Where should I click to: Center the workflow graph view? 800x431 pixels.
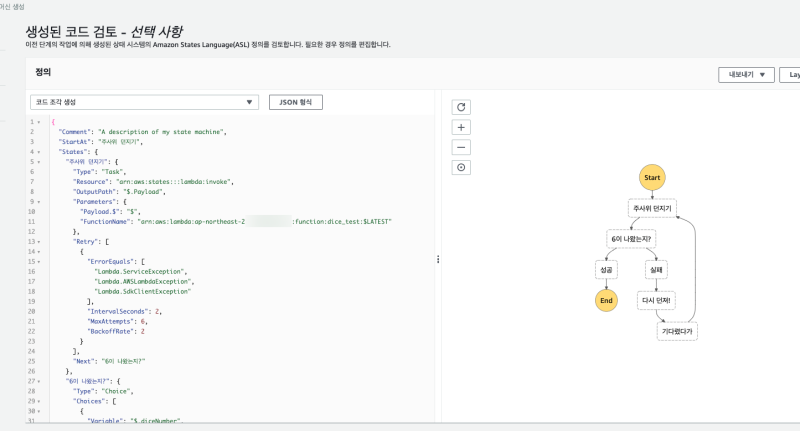pyautogui.click(x=461, y=167)
